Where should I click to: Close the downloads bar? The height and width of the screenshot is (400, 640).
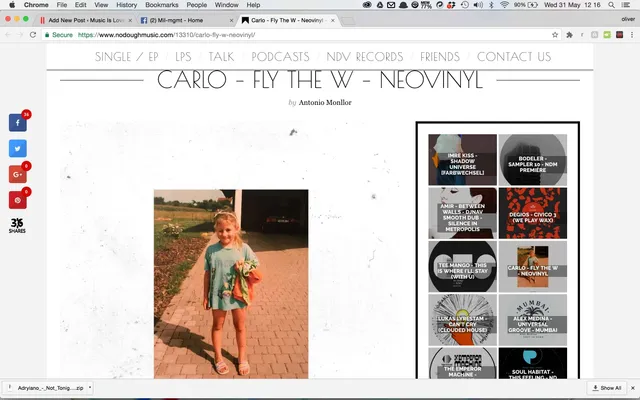click(633, 388)
